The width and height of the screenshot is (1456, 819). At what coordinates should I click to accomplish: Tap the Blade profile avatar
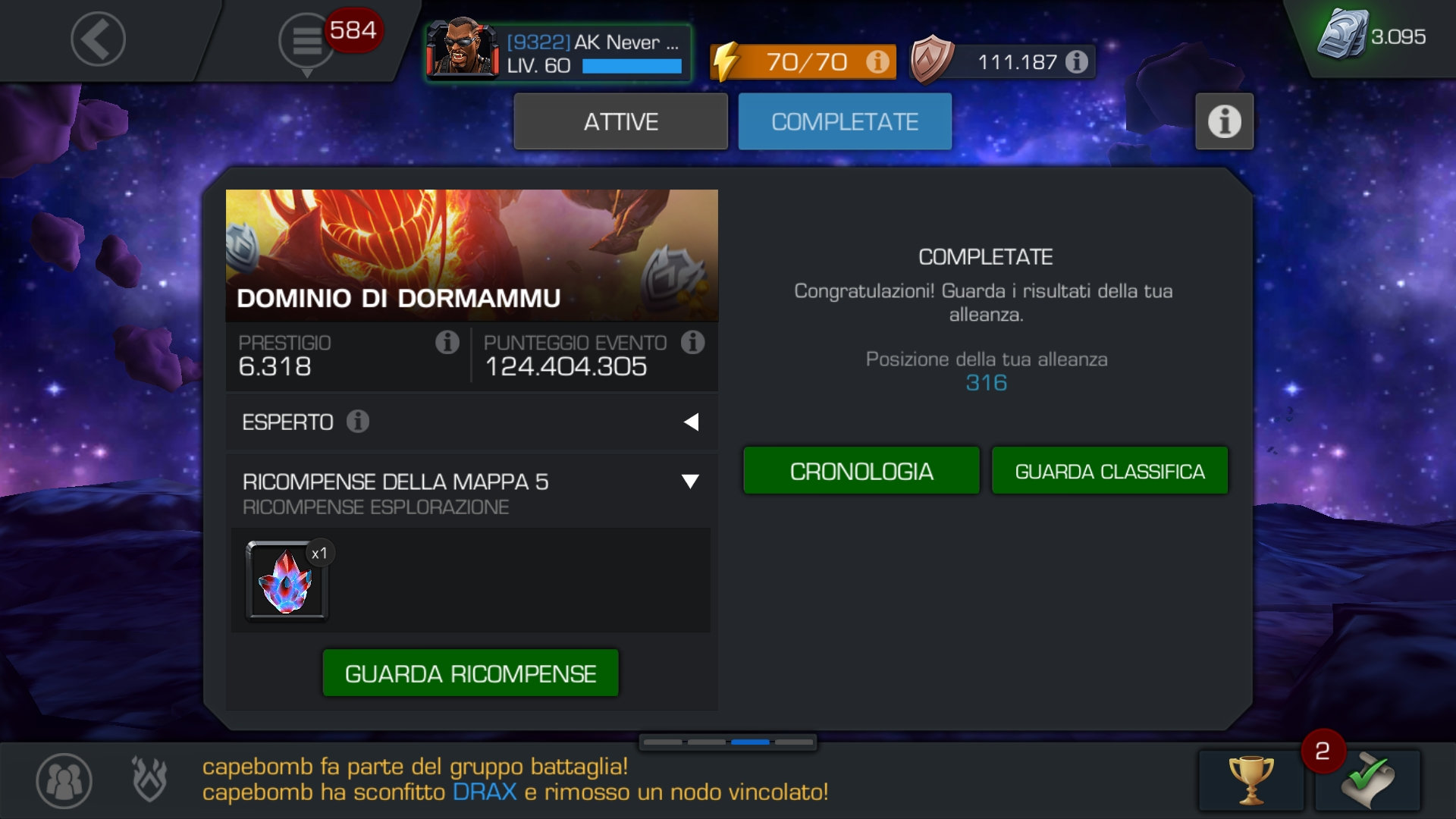point(462,47)
